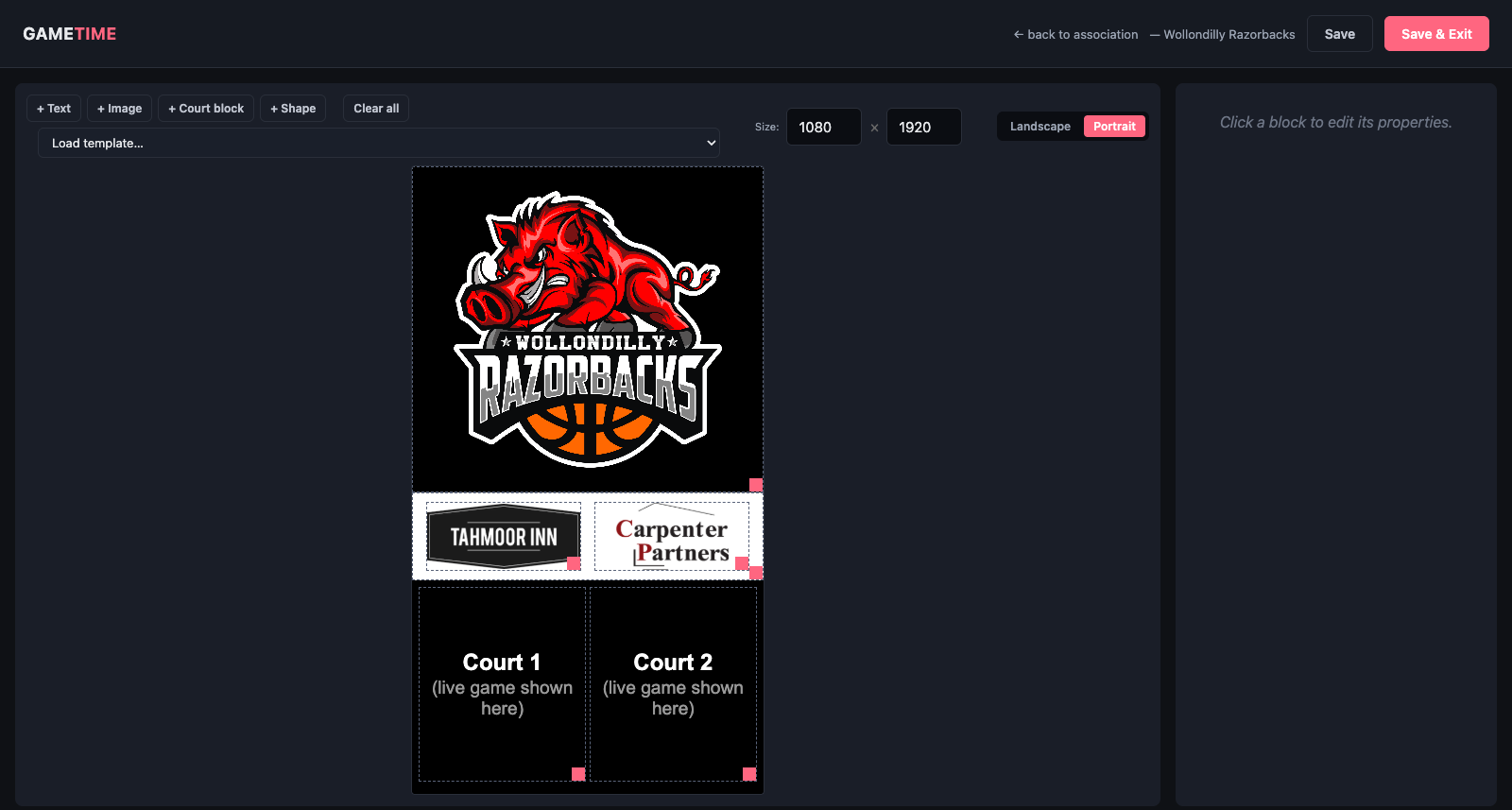
Task: Select the Court 2 block
Action: 673,684
